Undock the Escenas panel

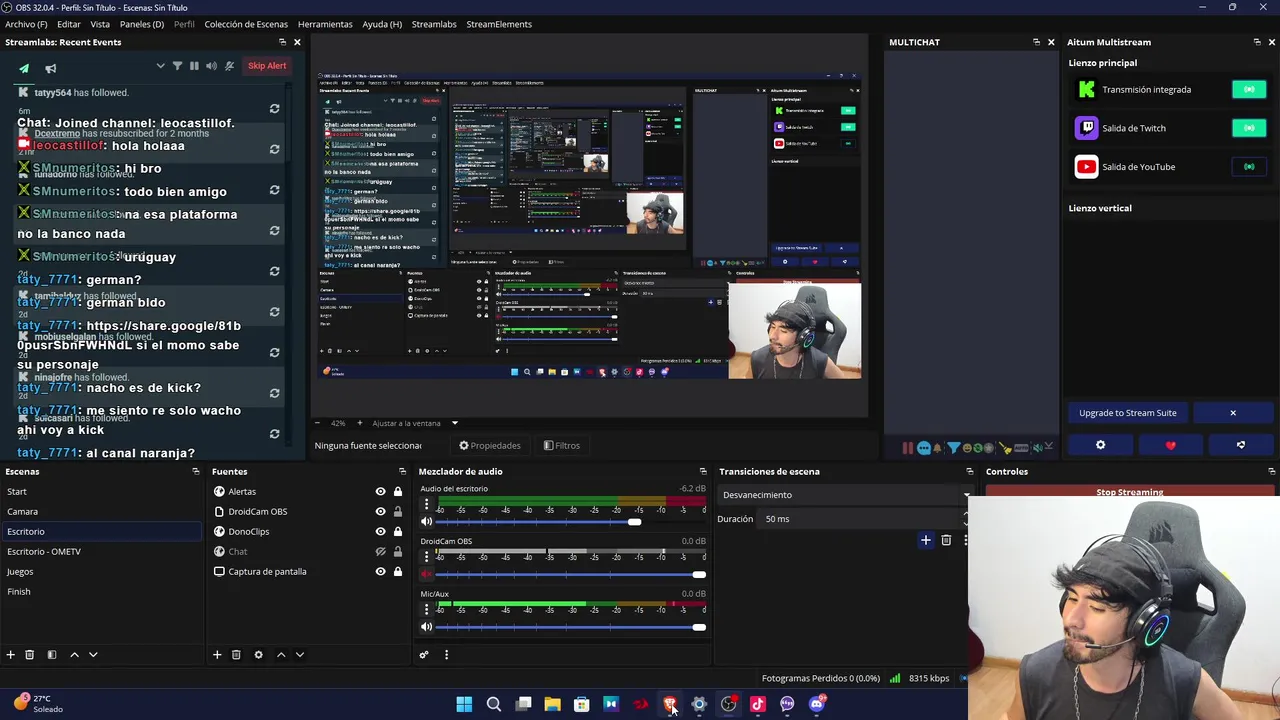point(196,471)
